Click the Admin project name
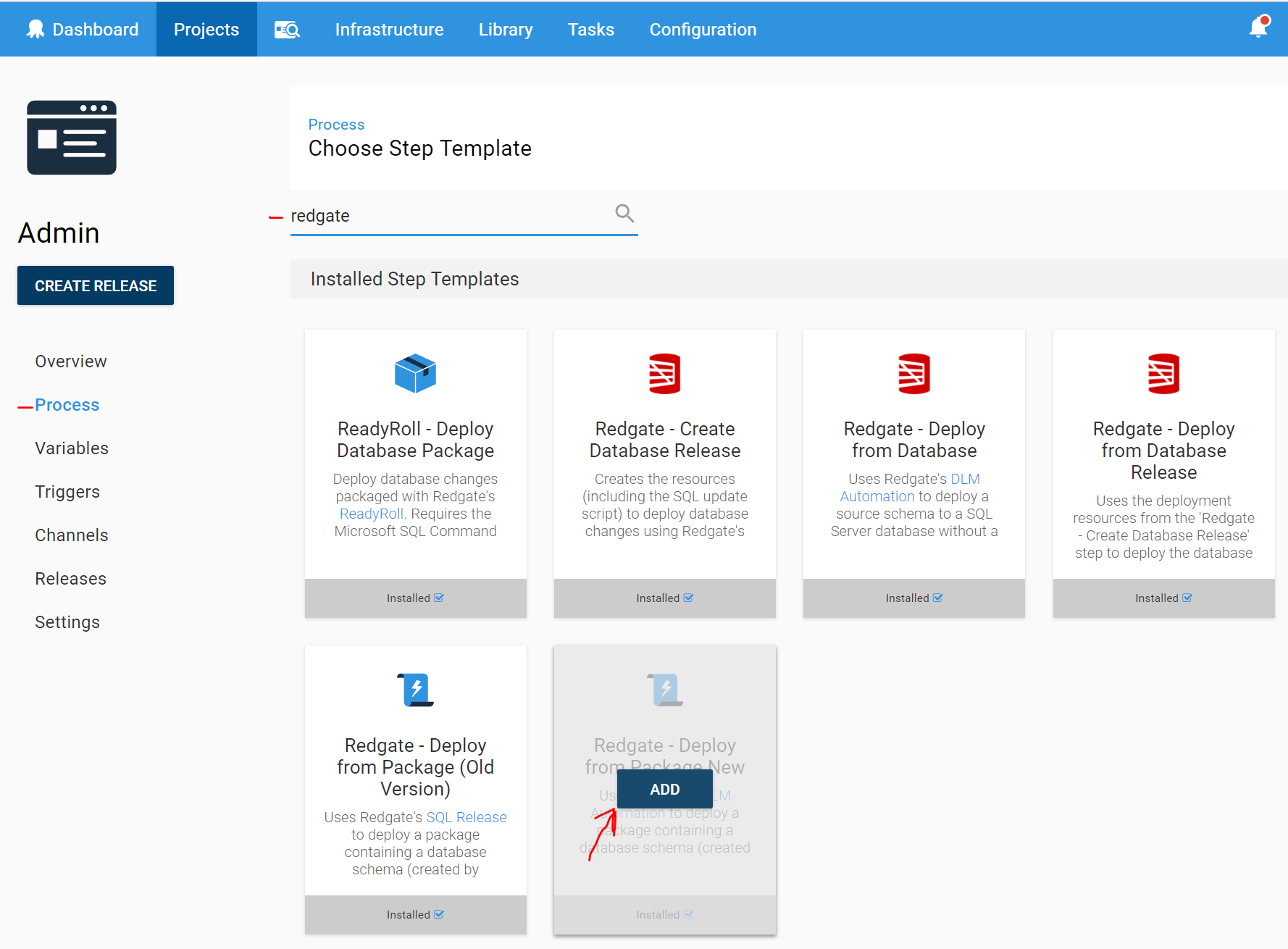 pyautogui.click(x=59, y=233)
